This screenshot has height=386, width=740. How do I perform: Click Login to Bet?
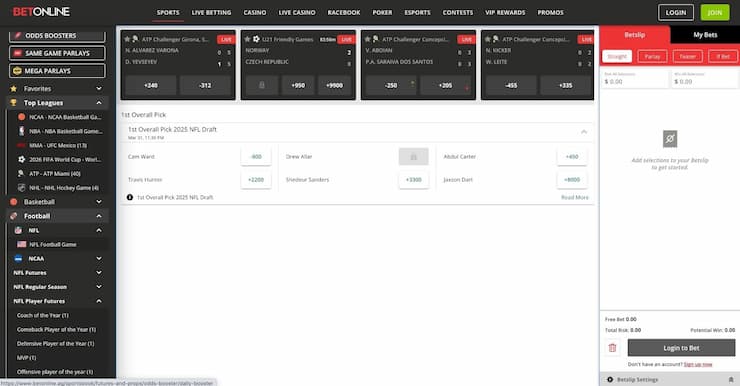(x=681, y=348)
